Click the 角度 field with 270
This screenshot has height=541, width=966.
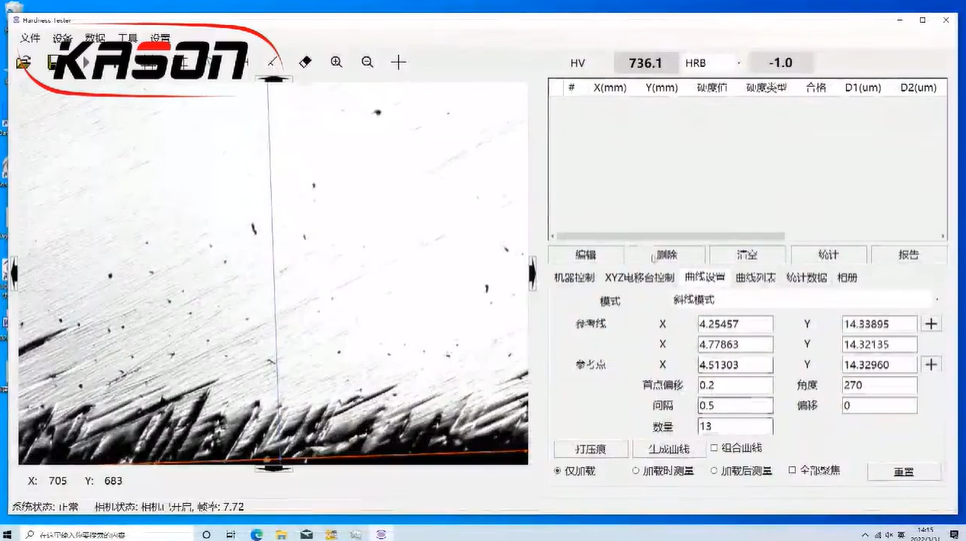point(879,385)
